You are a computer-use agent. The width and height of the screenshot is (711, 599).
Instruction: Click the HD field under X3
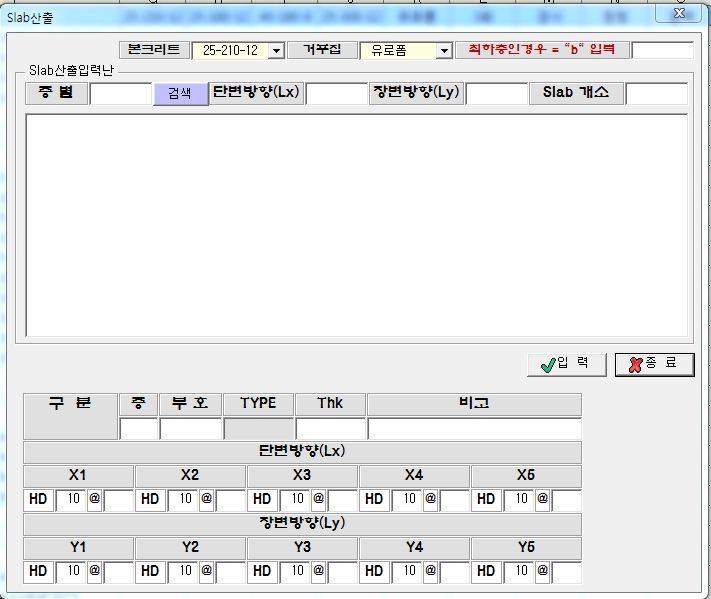[262, 500]
